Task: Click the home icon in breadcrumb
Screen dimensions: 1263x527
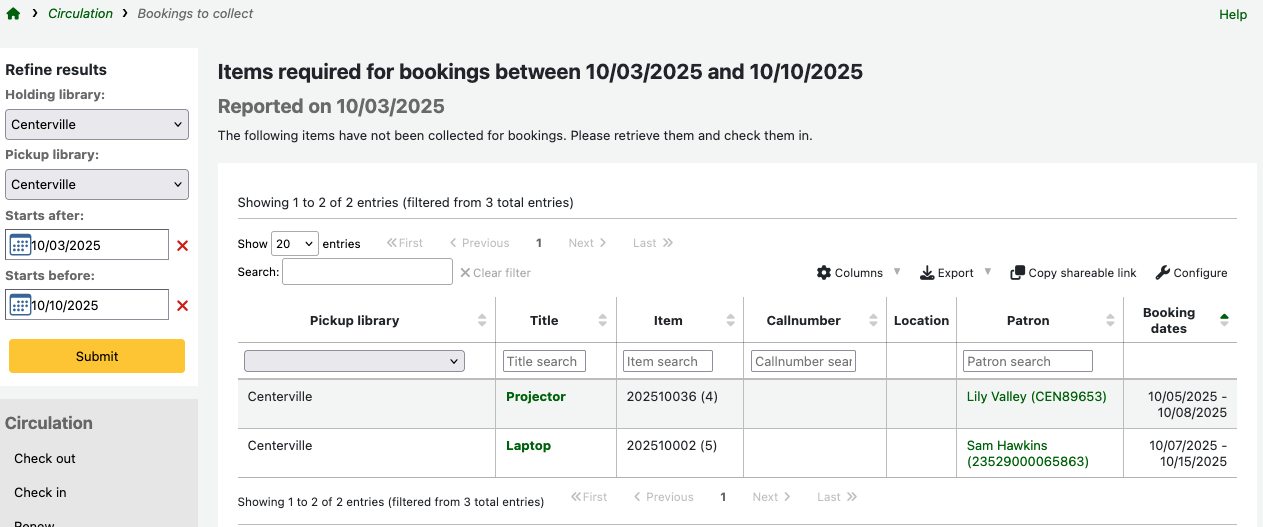Action: click(x=13, y=14)
